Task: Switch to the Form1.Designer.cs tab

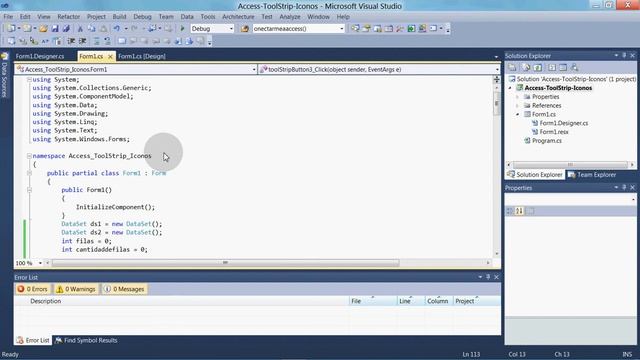Action: click(x=40, y=56)
